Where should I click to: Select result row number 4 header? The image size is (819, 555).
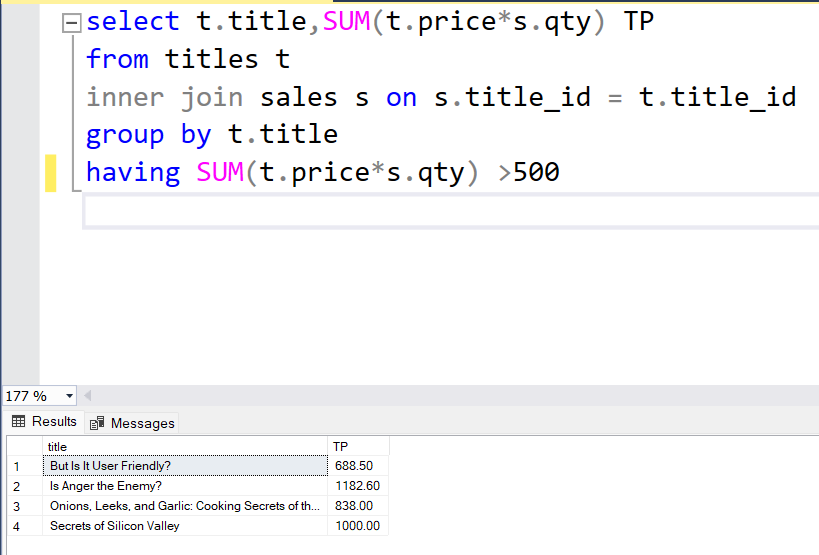click(x=25, y=526)
